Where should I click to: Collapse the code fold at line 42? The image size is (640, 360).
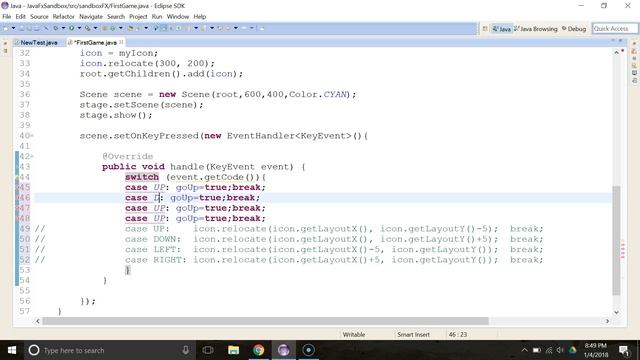point(32,156)
